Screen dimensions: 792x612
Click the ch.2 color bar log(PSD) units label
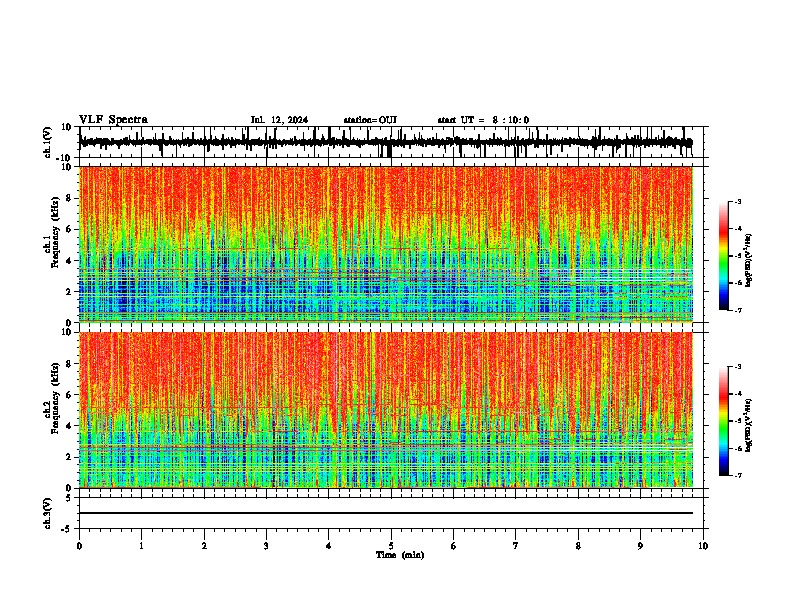[x=749, y=425]
